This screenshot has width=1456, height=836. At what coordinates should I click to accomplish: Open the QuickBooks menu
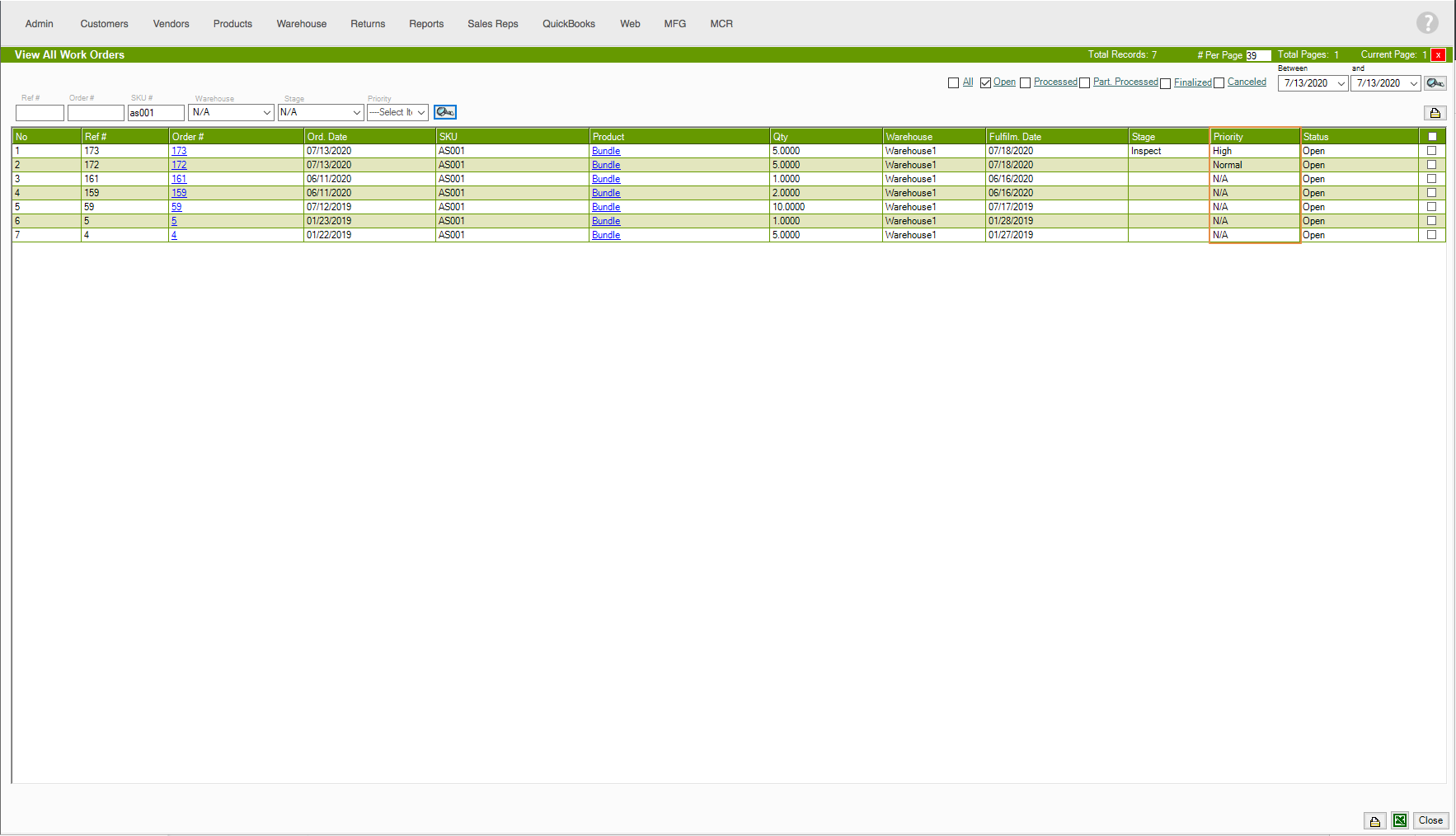(x=568, y=24)
